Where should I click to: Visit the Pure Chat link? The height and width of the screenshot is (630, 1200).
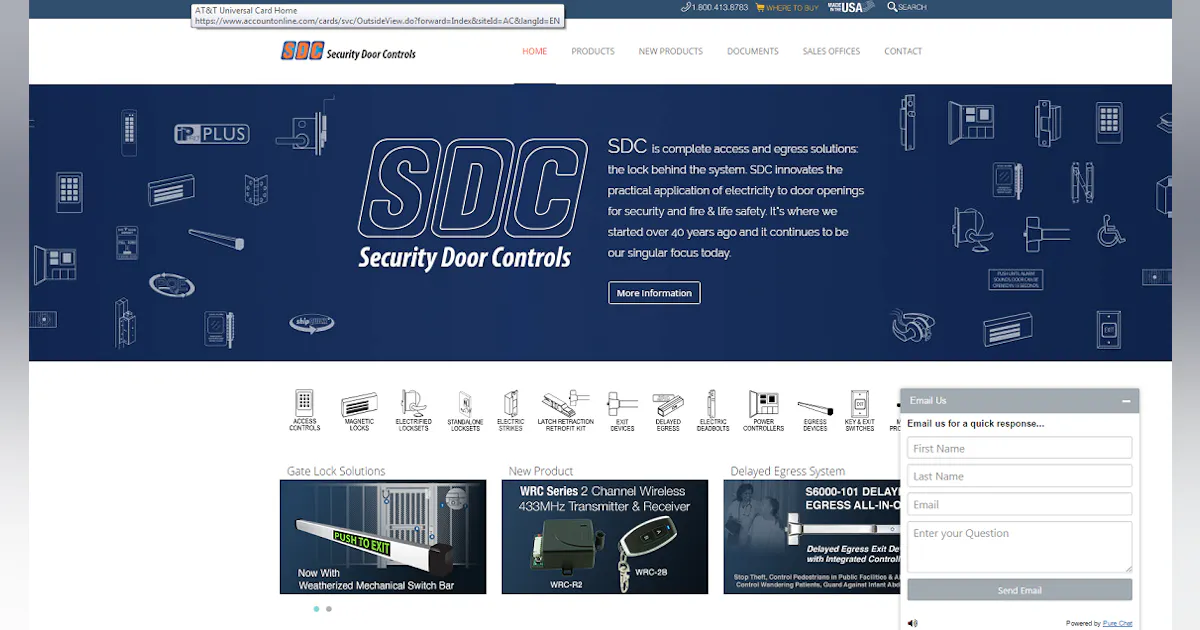point(1118,622)
